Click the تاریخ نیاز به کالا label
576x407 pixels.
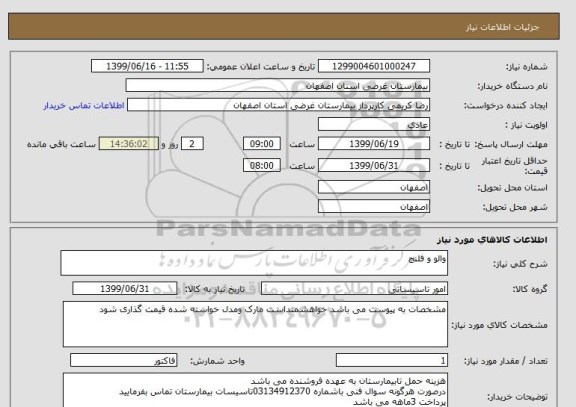(214, 289)
